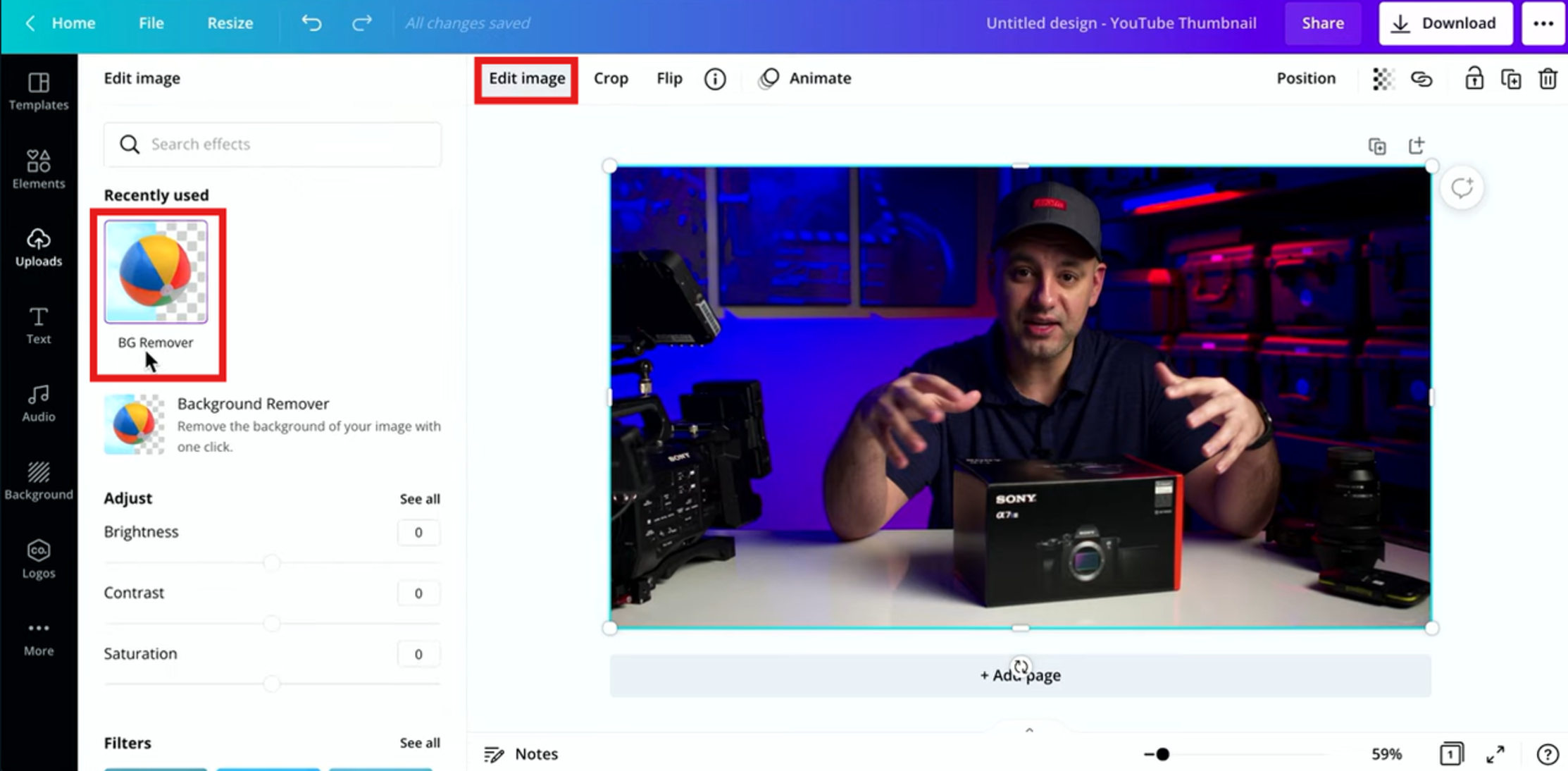Click the transparency checkerboard icon
1568x771 pixels.
[1382, 79]
